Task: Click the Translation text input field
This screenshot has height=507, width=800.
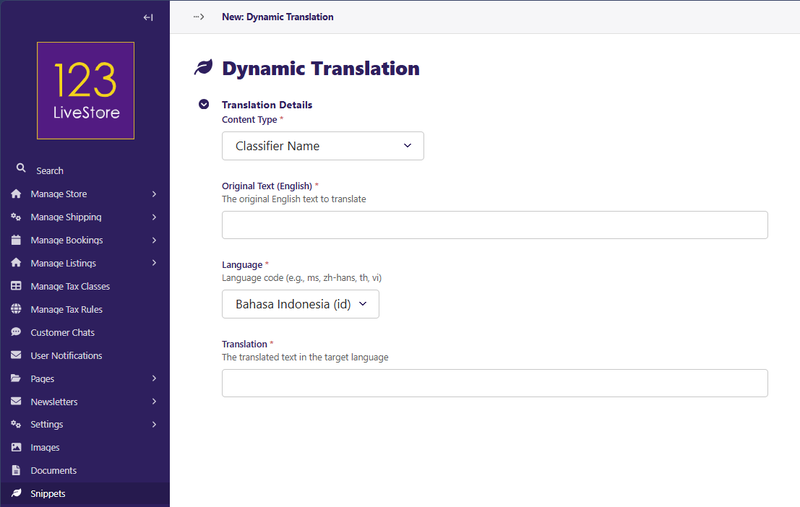Action: pyautogui.click(x=495, y=383)
